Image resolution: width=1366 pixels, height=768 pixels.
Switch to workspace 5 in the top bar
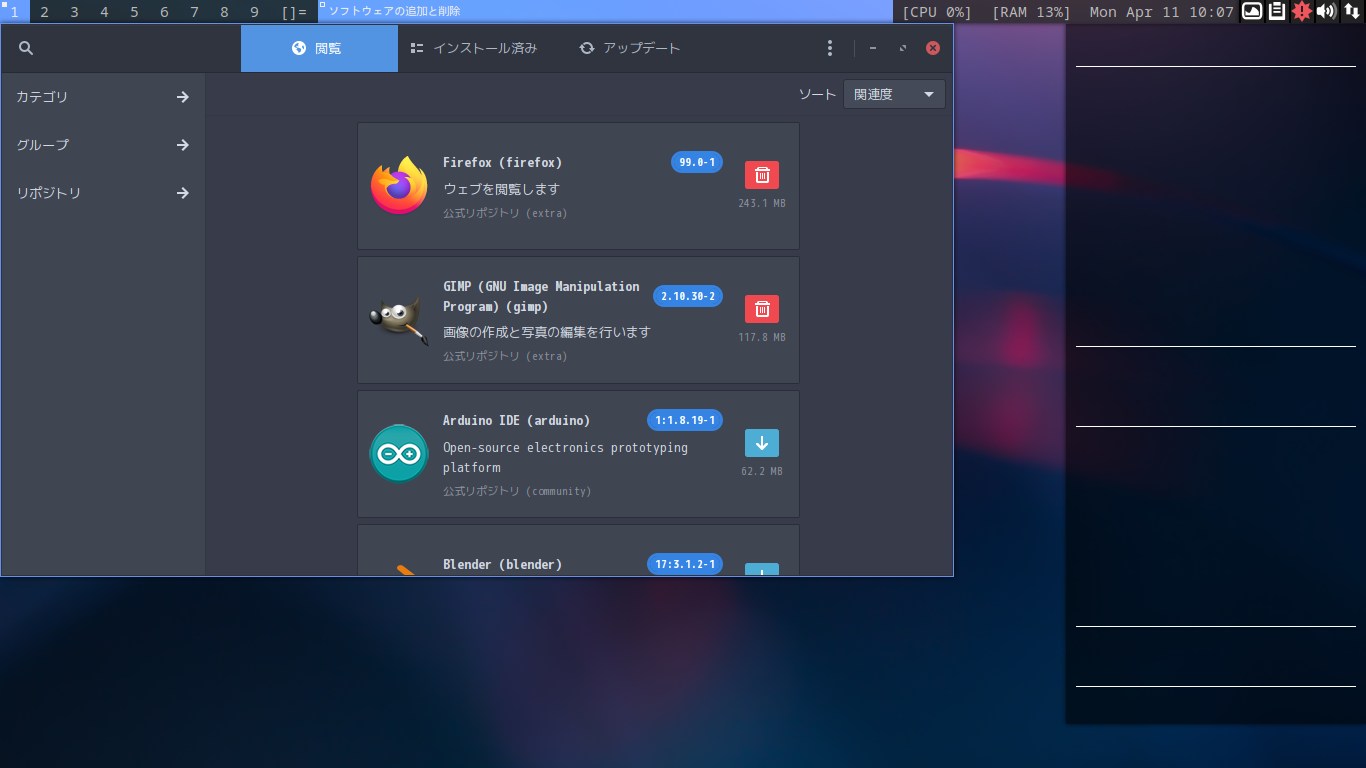(134, 12)
